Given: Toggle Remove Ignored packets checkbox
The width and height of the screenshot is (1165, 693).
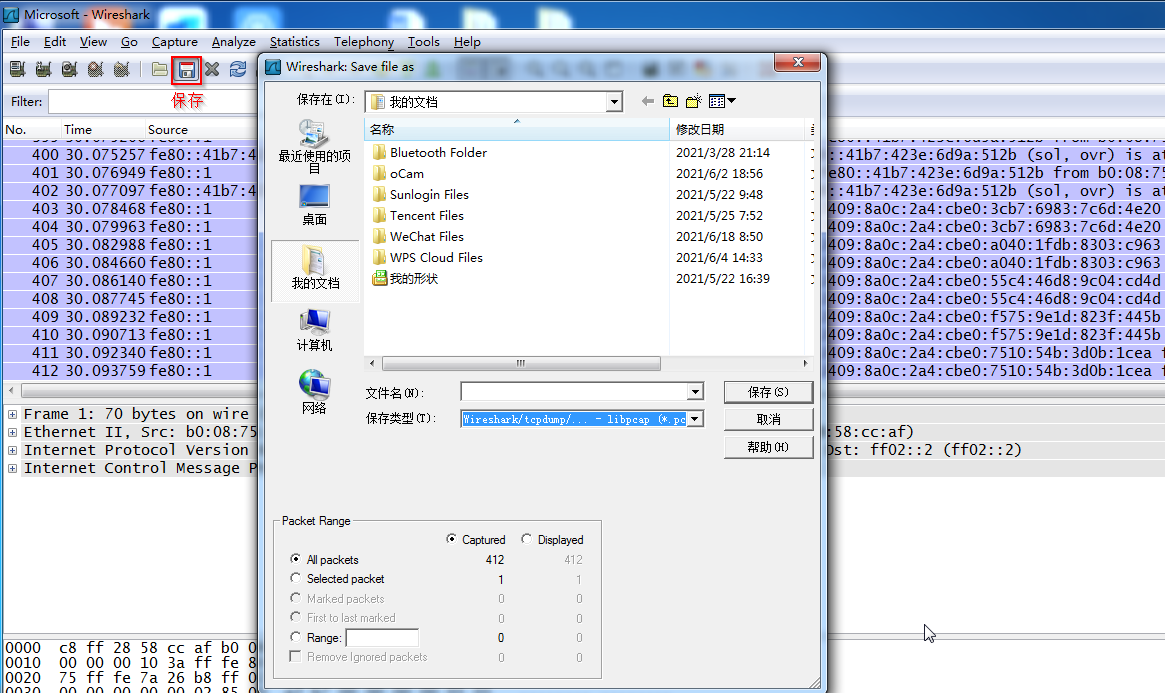Looking at the screenshot, I should pyautogui.click(x=296, y=657).
